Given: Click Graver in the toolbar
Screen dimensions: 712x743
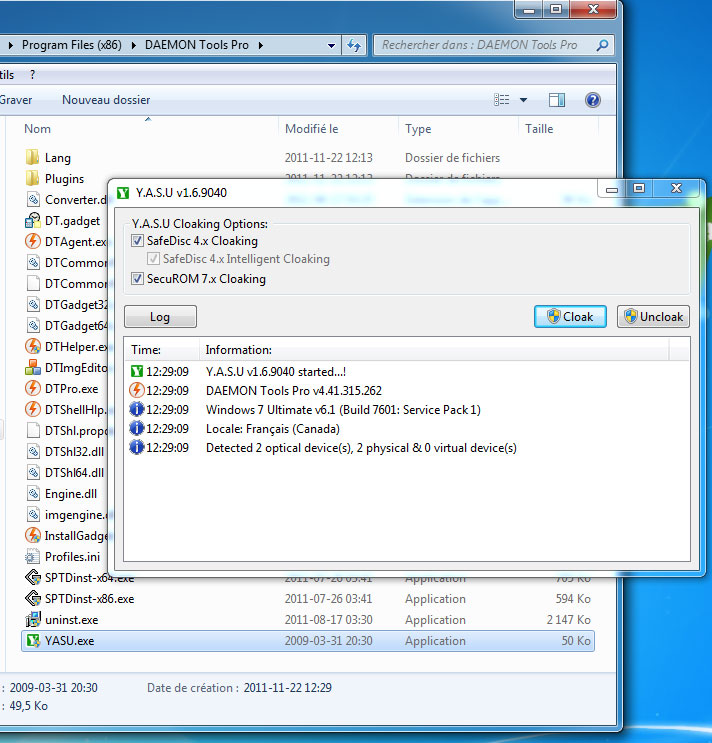Looking at the screenshot, I should pyautogui.click(x=16, y=100).
